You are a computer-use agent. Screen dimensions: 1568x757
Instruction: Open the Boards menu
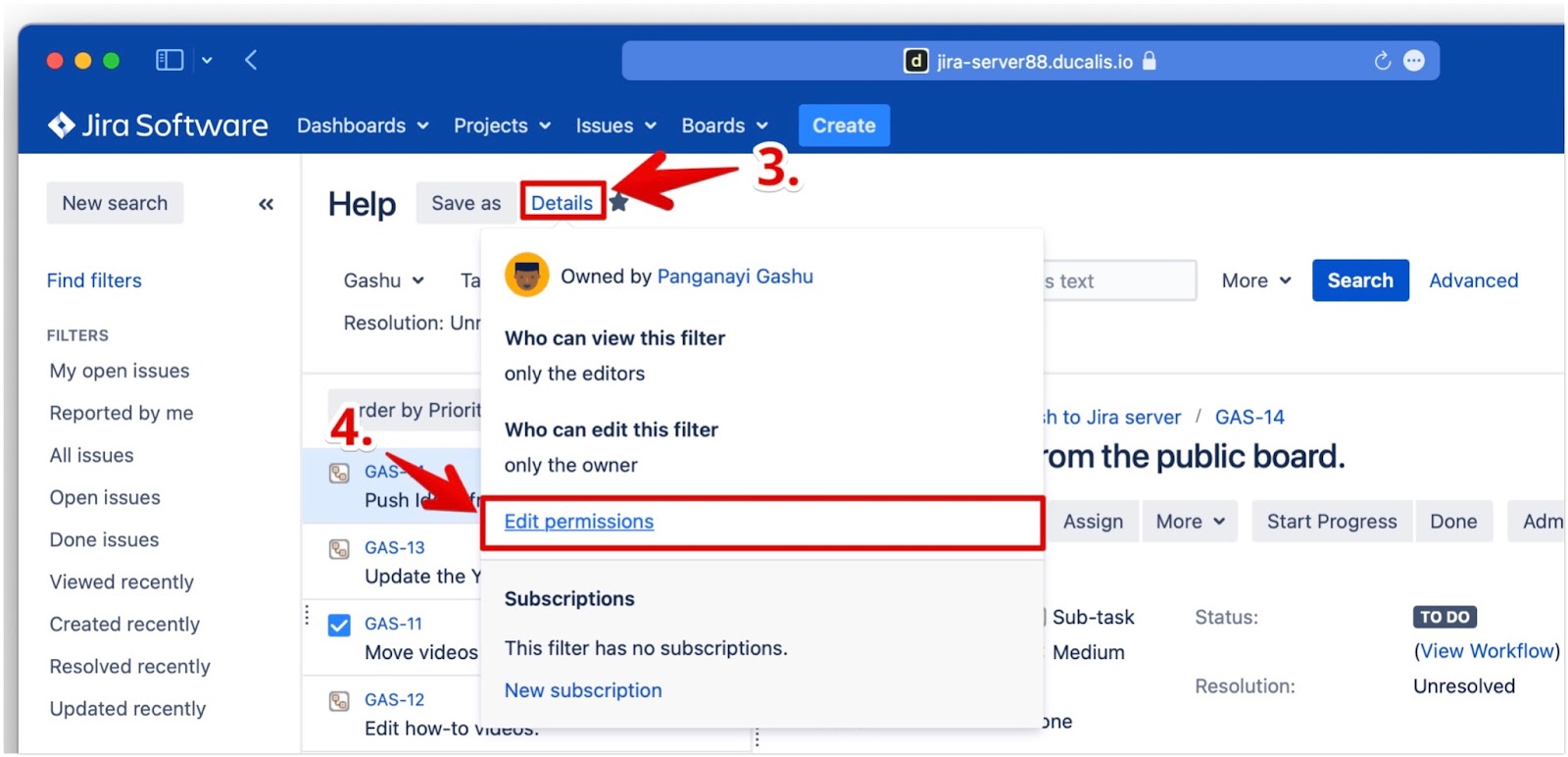724,126
